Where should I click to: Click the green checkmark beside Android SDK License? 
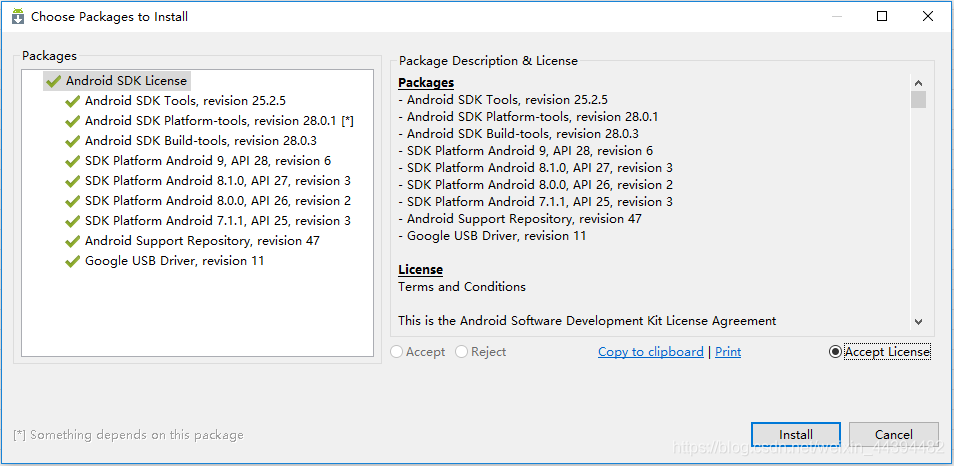click(x=53, y=81)
